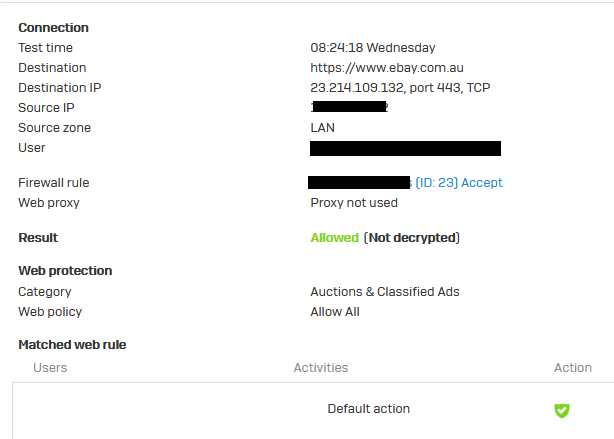Click the LAN source zone value
614x439 pixels.
[322, 127]
